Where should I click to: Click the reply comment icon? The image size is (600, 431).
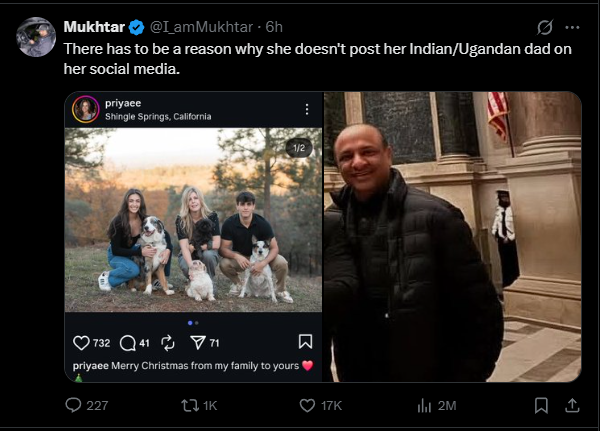tap(73, 405)
